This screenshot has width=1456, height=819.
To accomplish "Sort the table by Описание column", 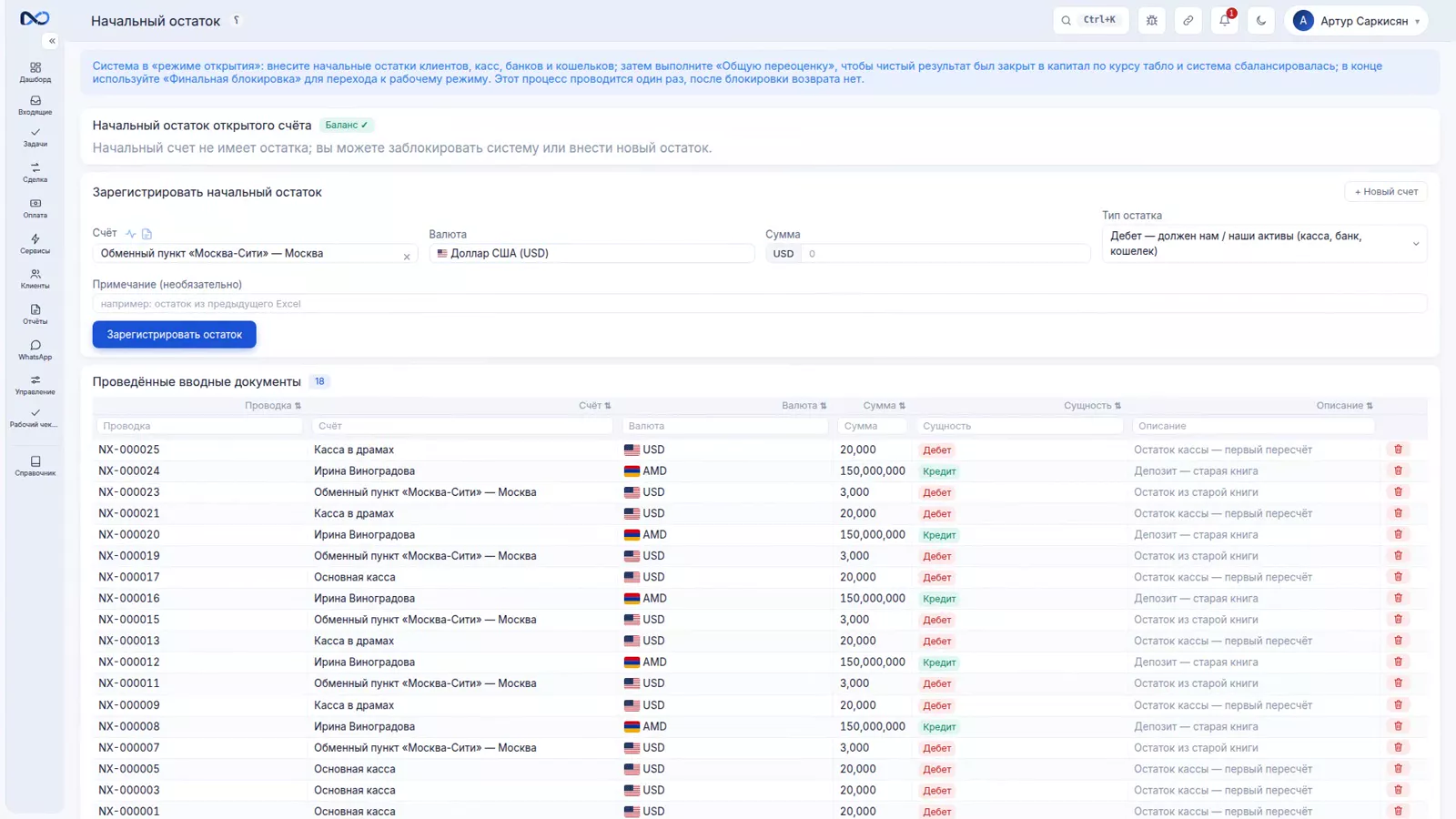I will 1345,406.
